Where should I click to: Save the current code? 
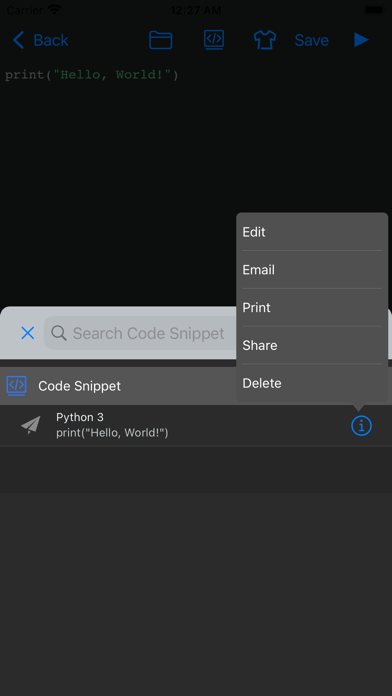click(312, 40)
